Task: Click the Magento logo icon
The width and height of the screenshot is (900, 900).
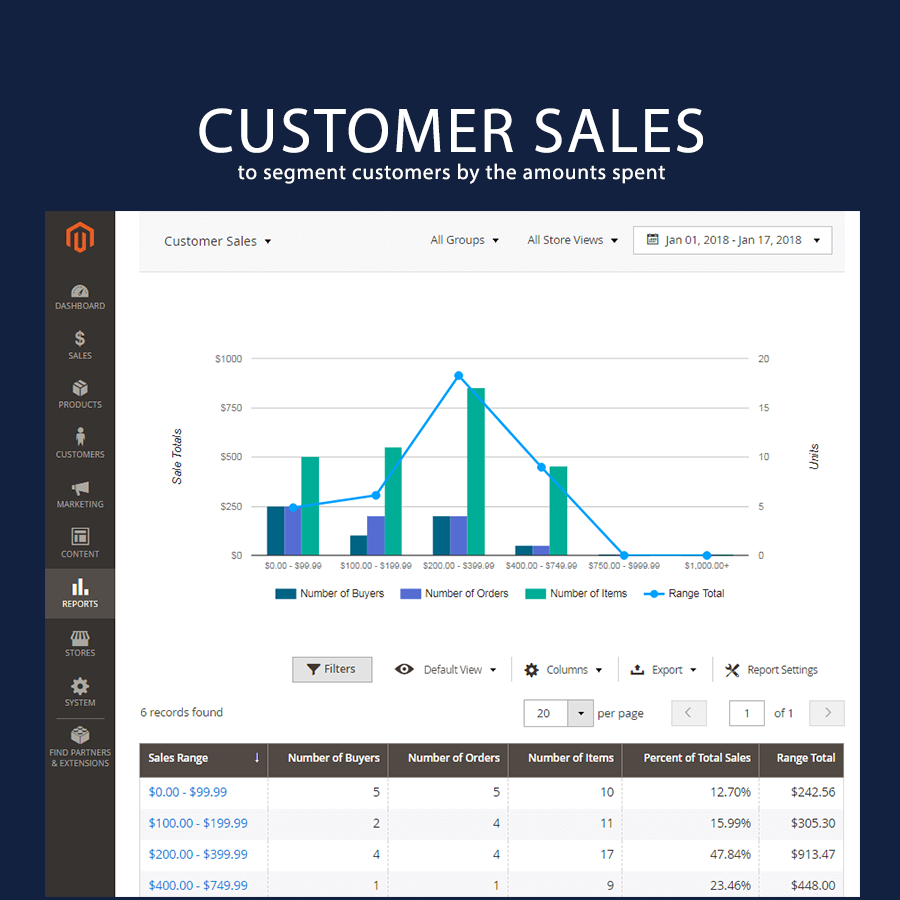Action: click(x=80, y=238)
